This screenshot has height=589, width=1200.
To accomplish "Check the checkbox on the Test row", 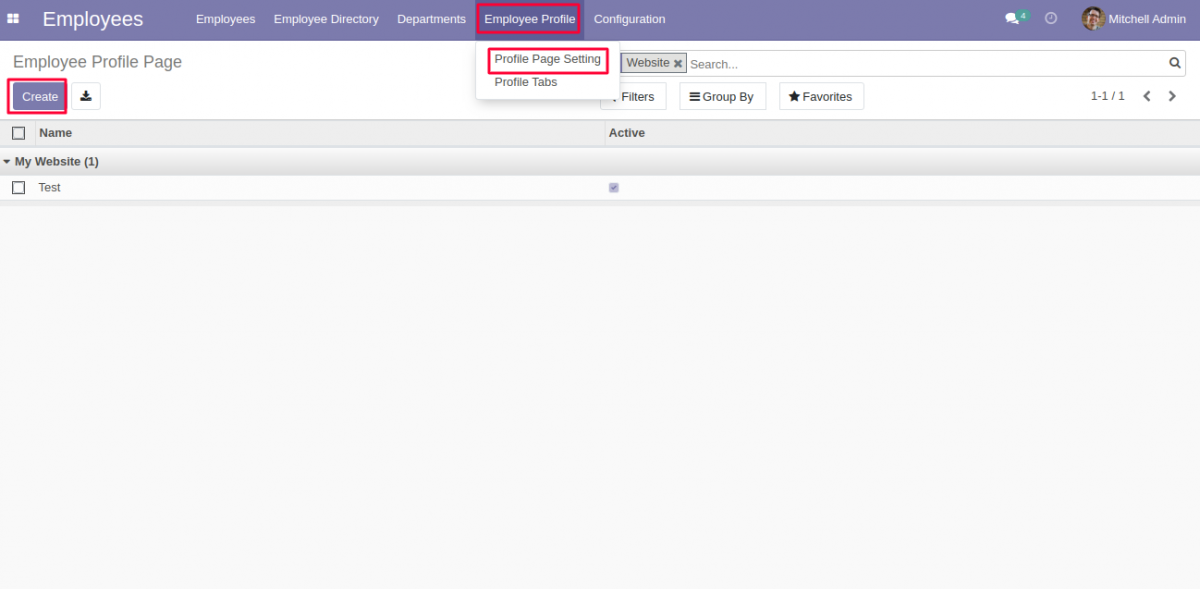I will click(x=17, y=187).
